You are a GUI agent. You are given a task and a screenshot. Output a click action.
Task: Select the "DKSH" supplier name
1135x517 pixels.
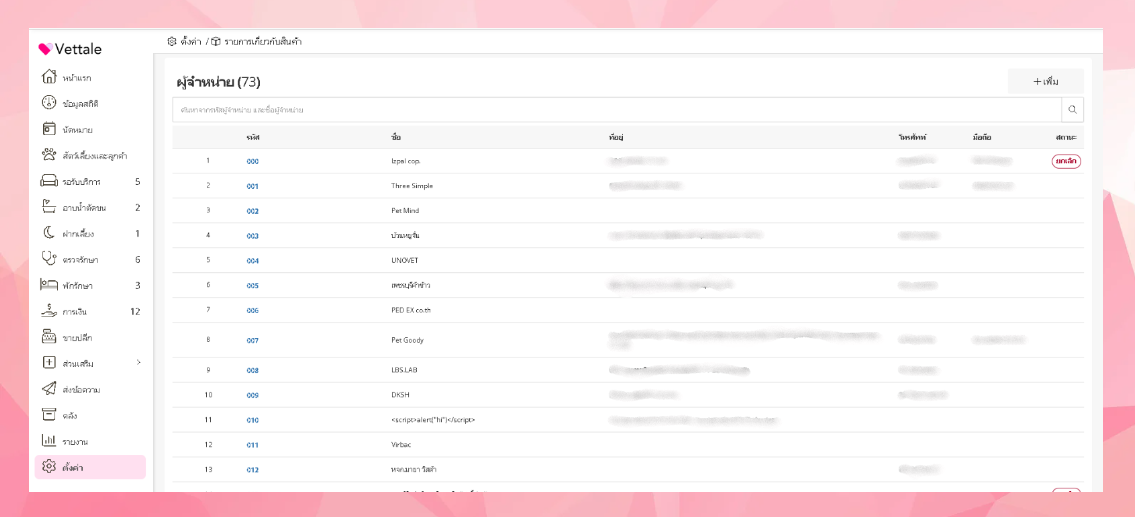click(x=400, y=395)
